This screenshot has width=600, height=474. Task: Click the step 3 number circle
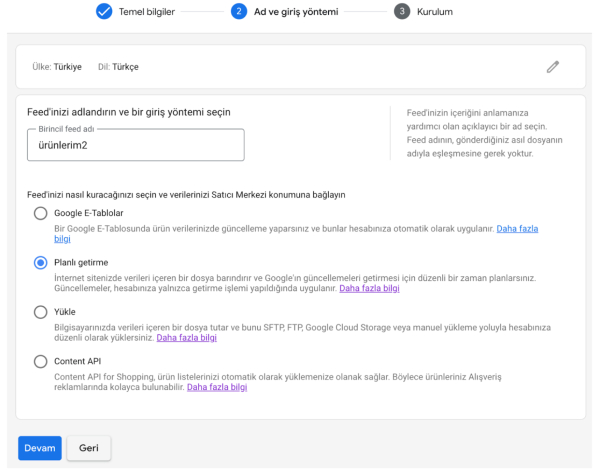tap(401, 12)
